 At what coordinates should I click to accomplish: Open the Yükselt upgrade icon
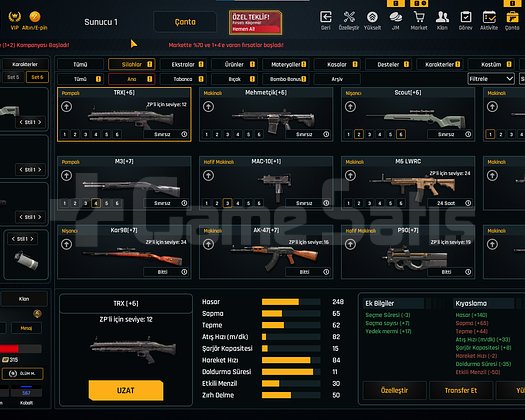coord(372,17)
